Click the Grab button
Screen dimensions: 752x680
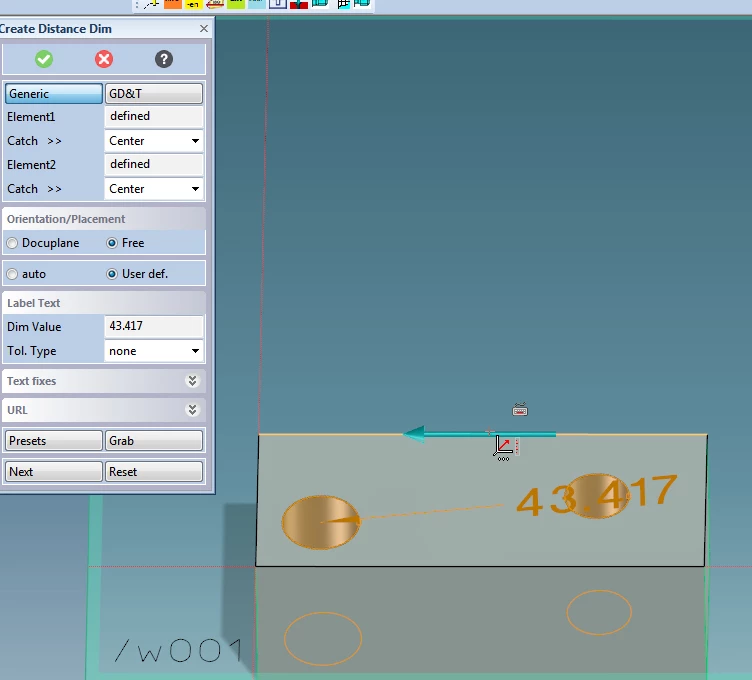pyautogui.click(x=153, y=441)
